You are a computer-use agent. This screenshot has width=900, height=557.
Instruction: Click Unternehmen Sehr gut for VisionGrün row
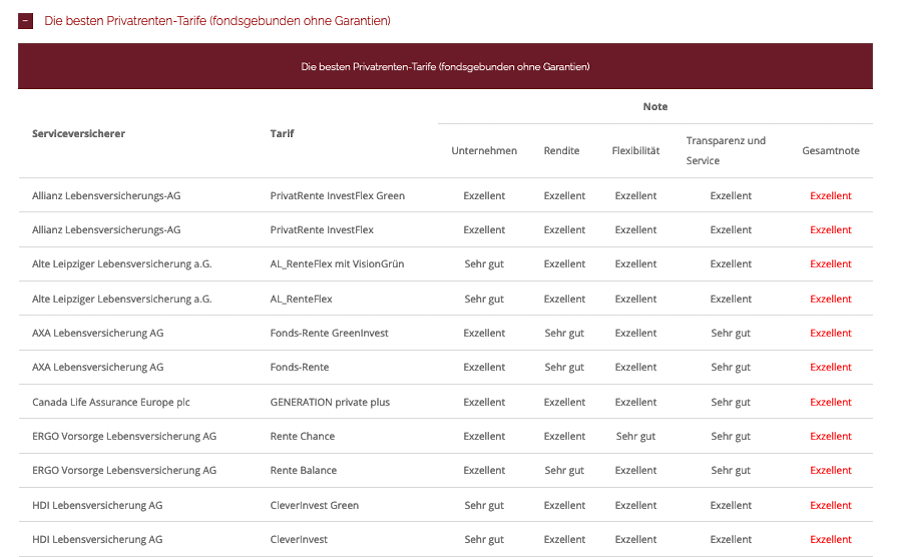coord(484,264)
